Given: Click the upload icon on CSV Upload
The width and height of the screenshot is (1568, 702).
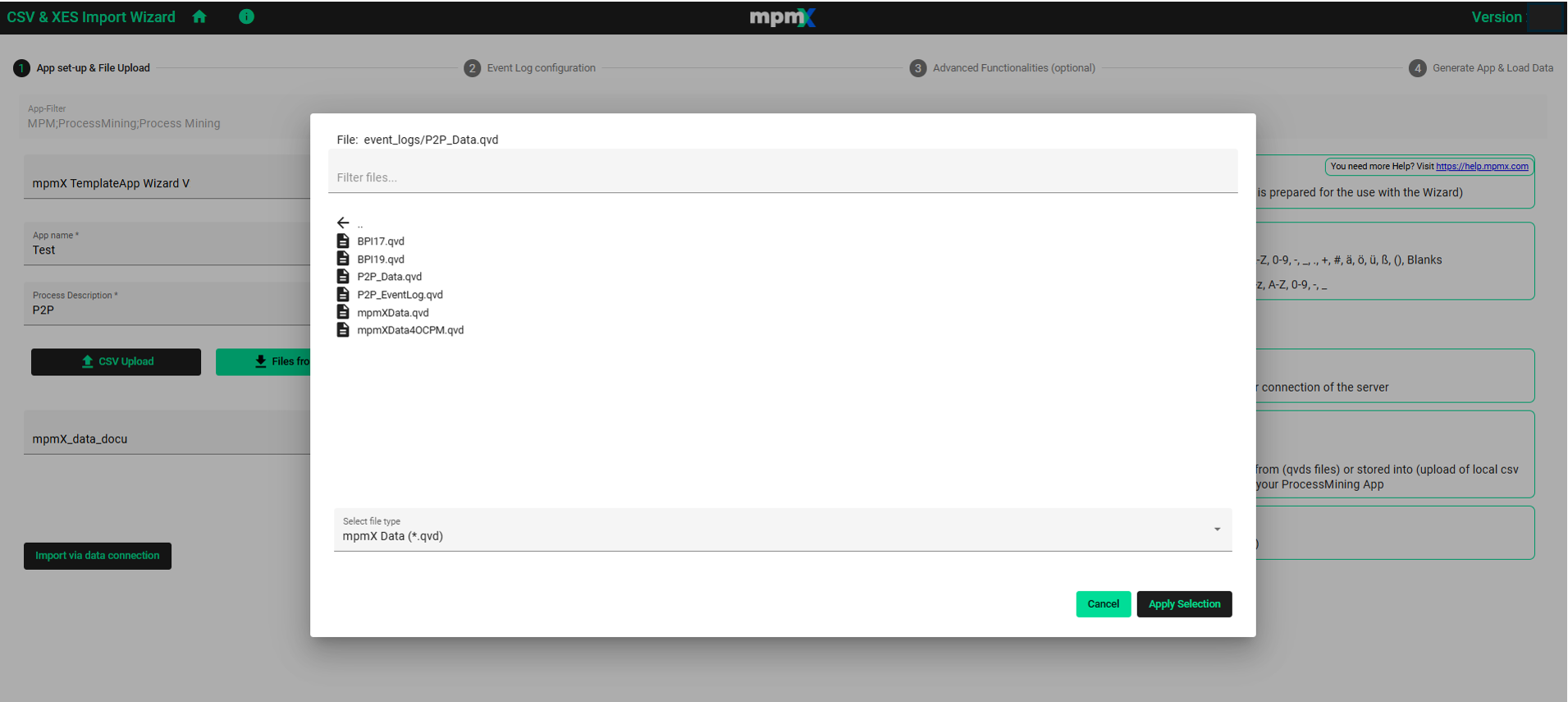Looking at the screenshot, I should pyautogui.click(x=88, y=362).
